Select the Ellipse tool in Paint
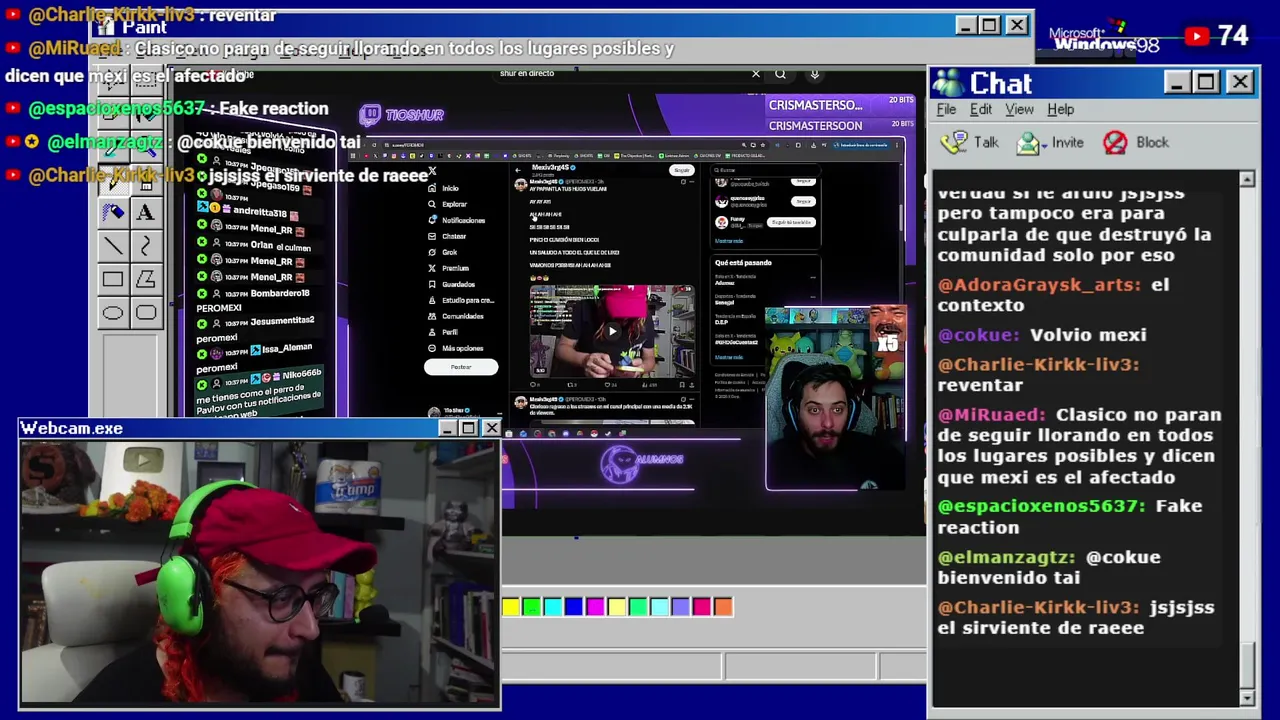The height and width of the screenshot is (720, 1280). pyautogui.click(x=113, y=313)
